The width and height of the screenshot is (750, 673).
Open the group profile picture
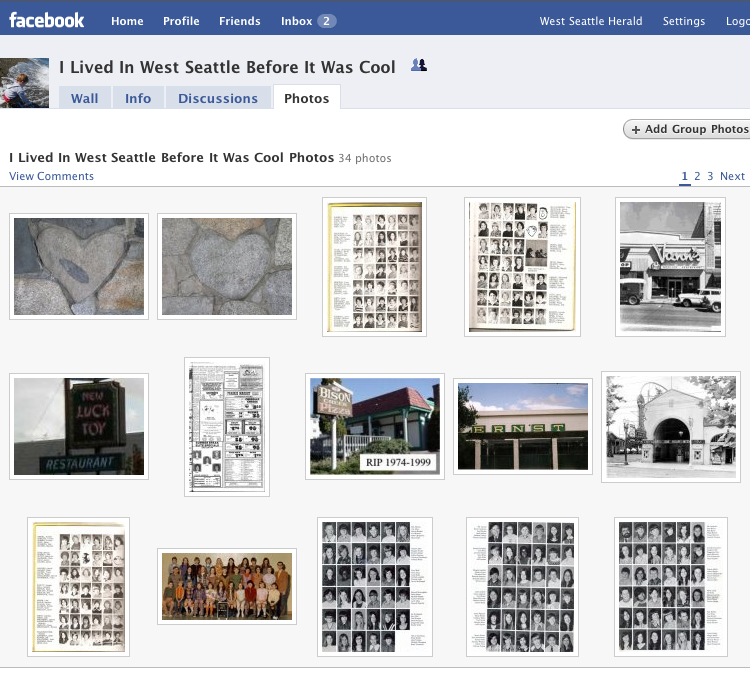24,83
